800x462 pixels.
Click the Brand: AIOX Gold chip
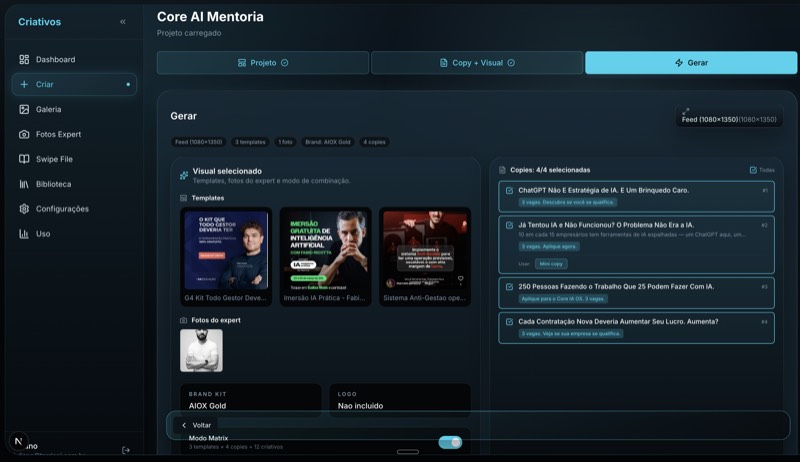point(328,142)
